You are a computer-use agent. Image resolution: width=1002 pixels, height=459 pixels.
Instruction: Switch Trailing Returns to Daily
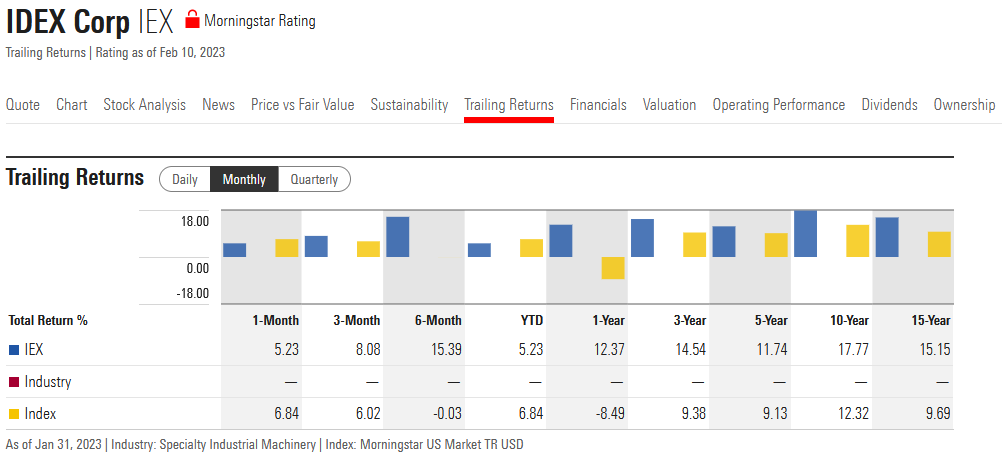tap(185, 179)
